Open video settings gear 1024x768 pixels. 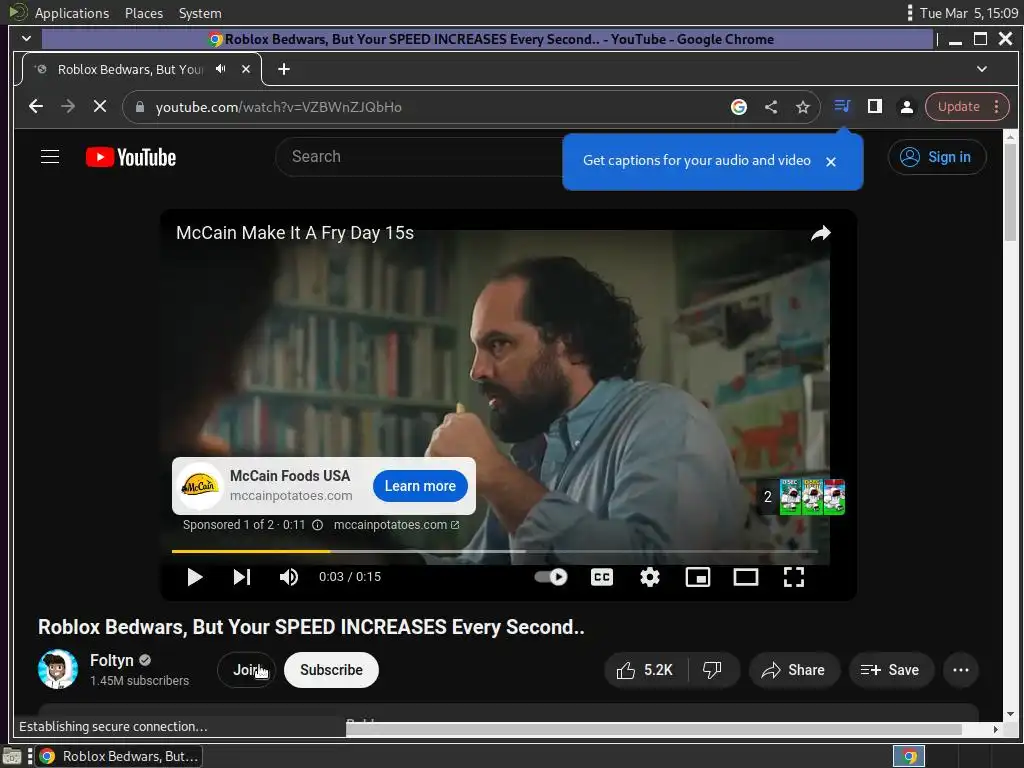[649, 577]
